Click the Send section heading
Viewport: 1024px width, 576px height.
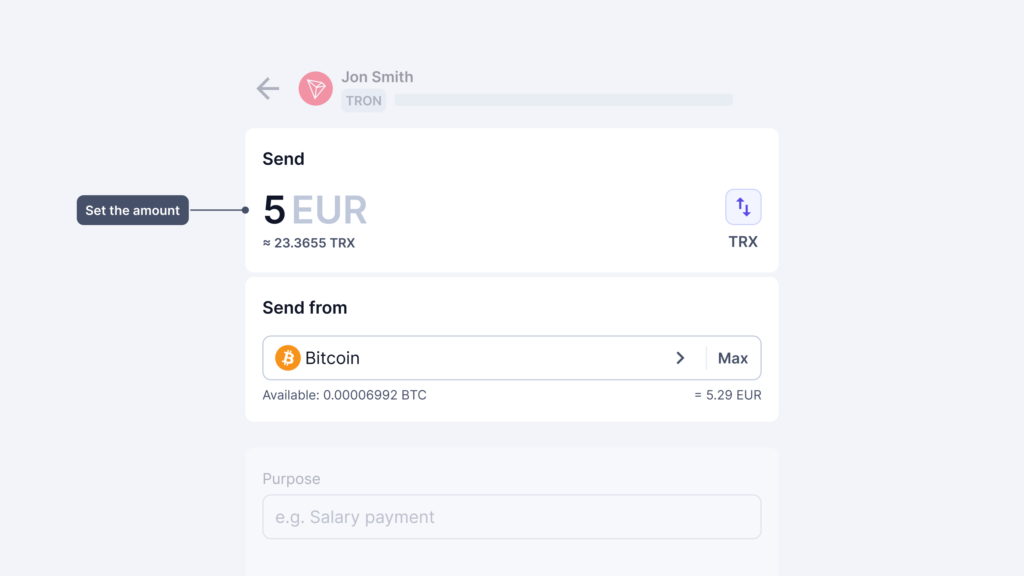(x=283, y=159)
